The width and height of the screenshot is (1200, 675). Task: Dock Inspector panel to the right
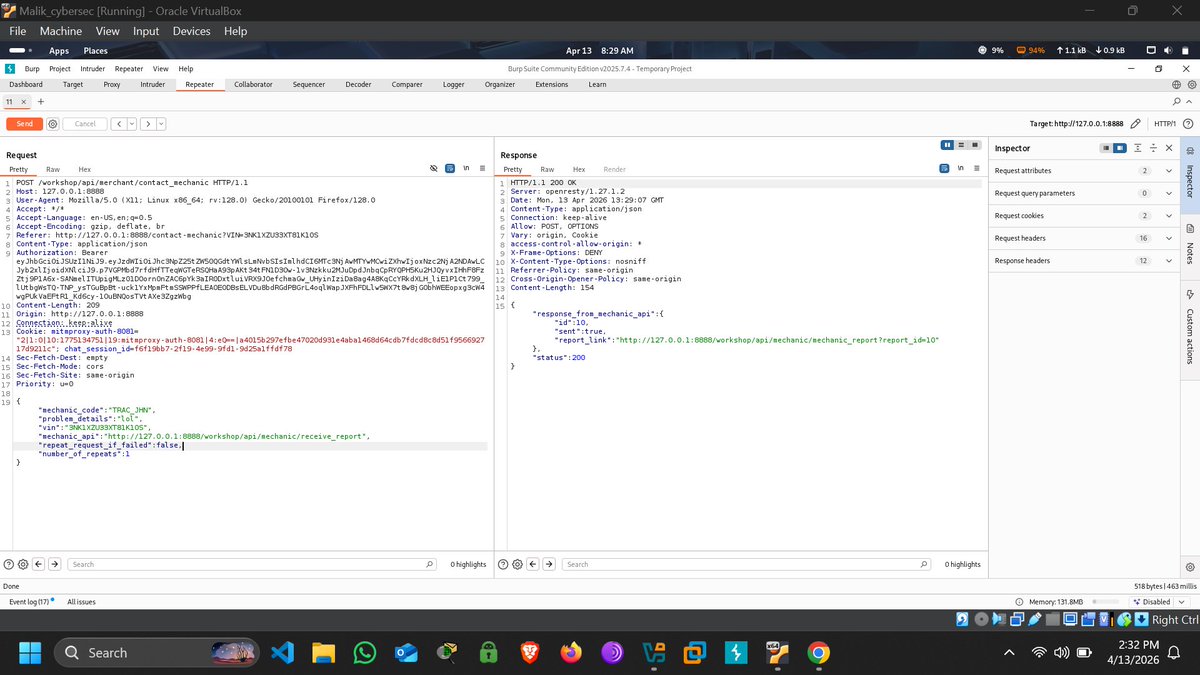[x=1119, y=148]
